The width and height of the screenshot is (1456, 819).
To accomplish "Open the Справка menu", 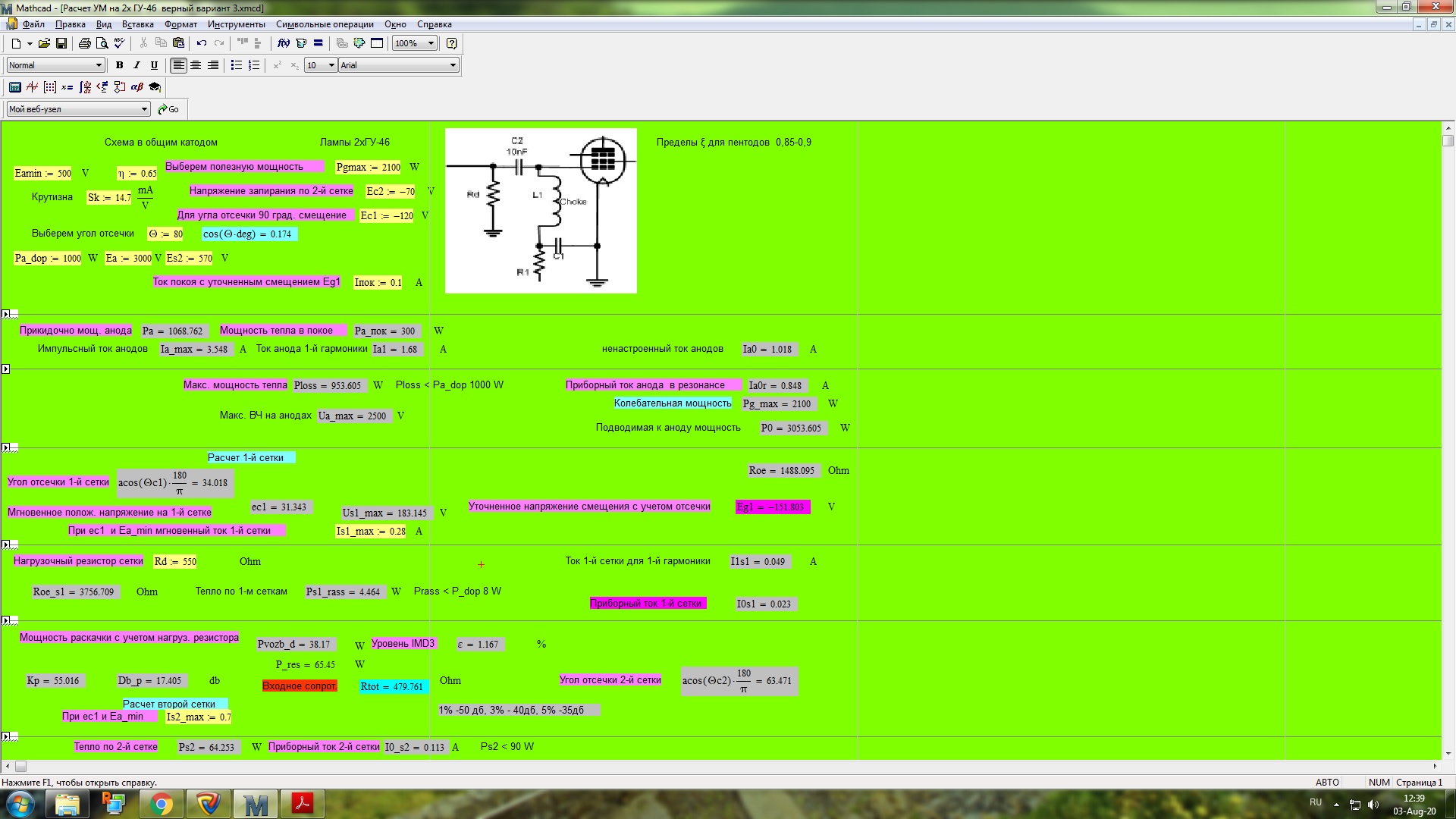I will tap(434, 24).
